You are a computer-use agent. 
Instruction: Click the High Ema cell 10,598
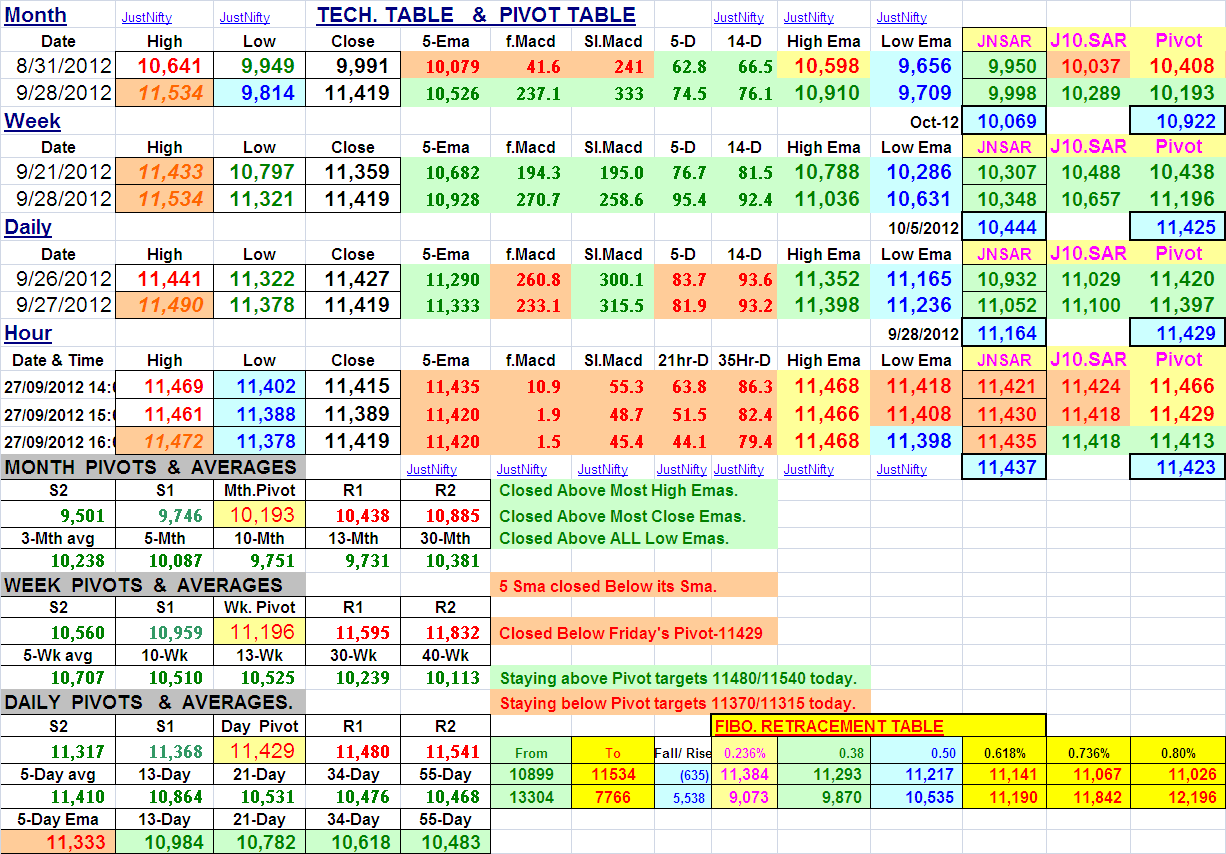(824, 67)
